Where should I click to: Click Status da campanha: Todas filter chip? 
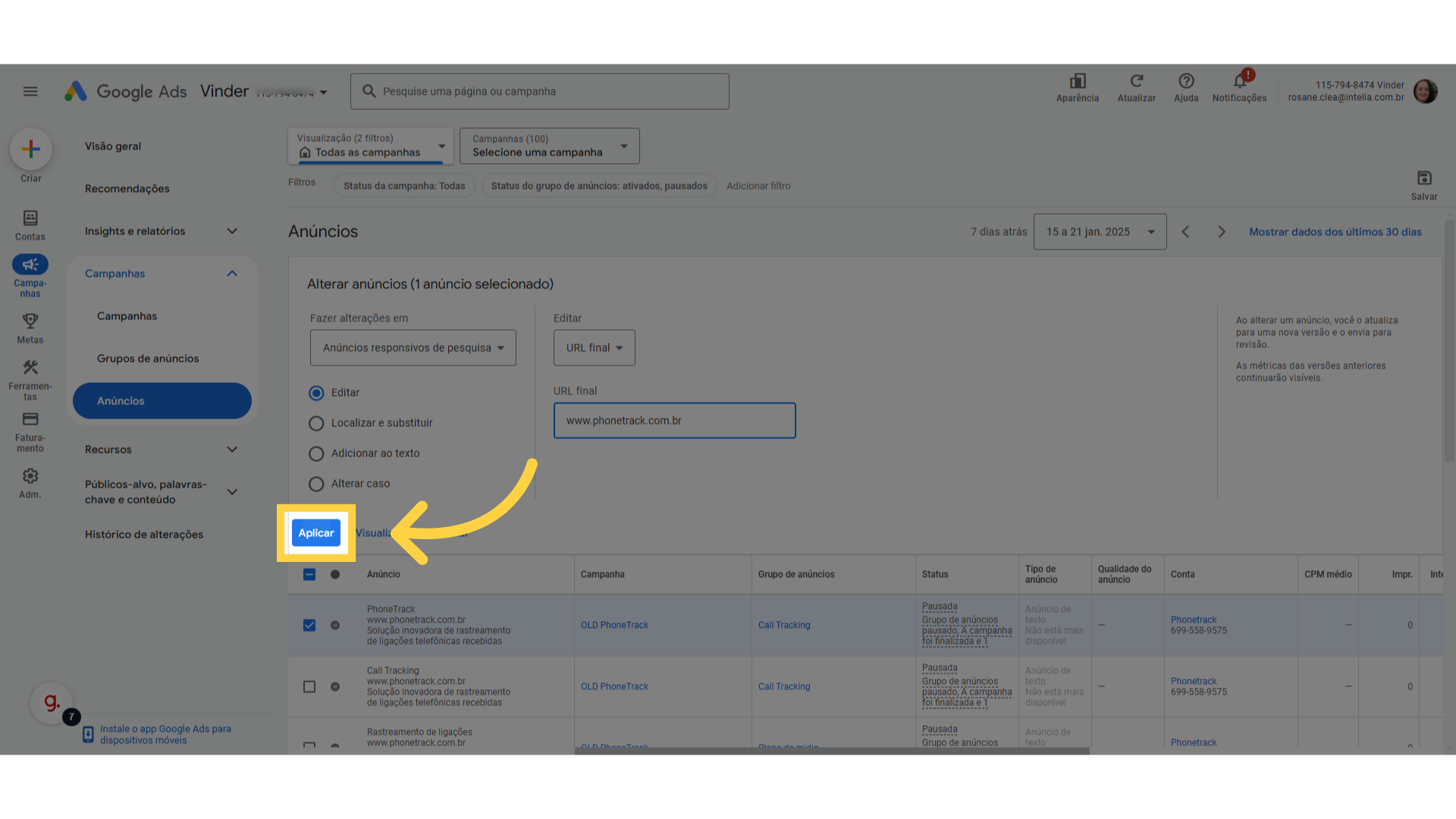pos(404,186)
